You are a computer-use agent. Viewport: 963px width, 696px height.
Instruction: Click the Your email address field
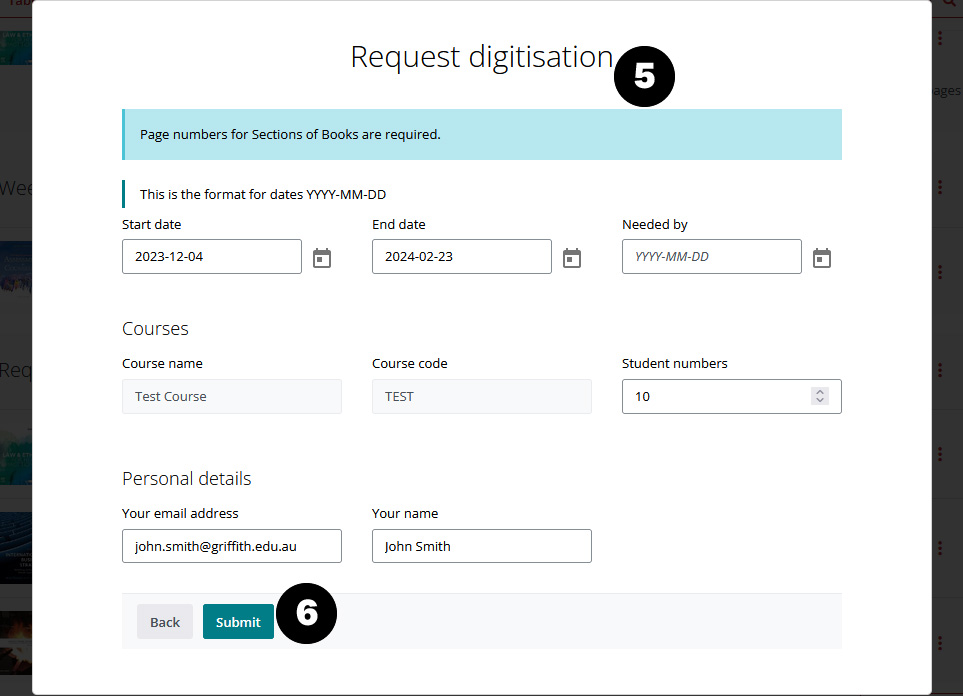tap(231, 547)
